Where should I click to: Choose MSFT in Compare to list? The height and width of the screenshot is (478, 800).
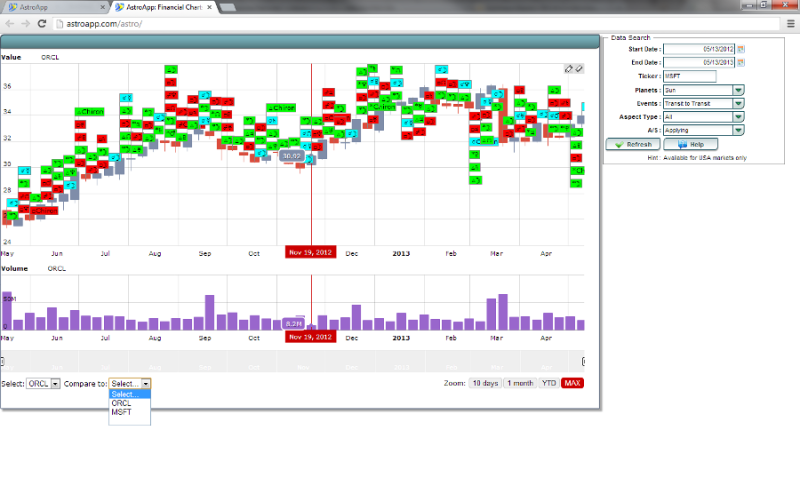point(121,412)
